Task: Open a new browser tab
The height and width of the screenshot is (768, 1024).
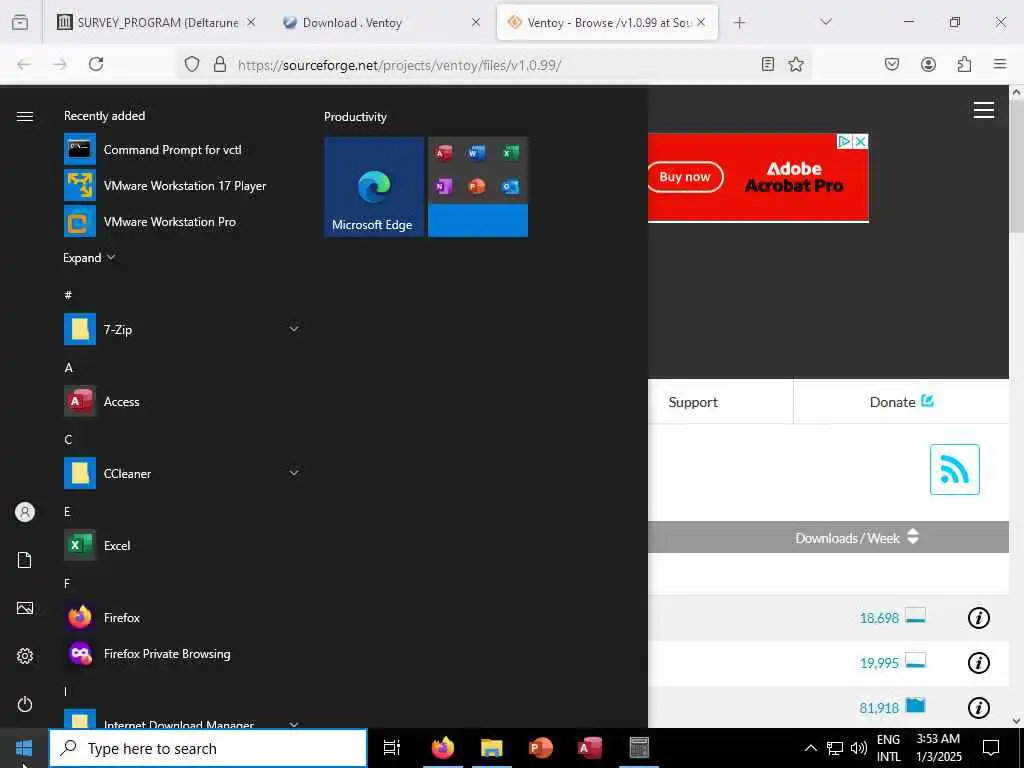Action: pos(739,22)
